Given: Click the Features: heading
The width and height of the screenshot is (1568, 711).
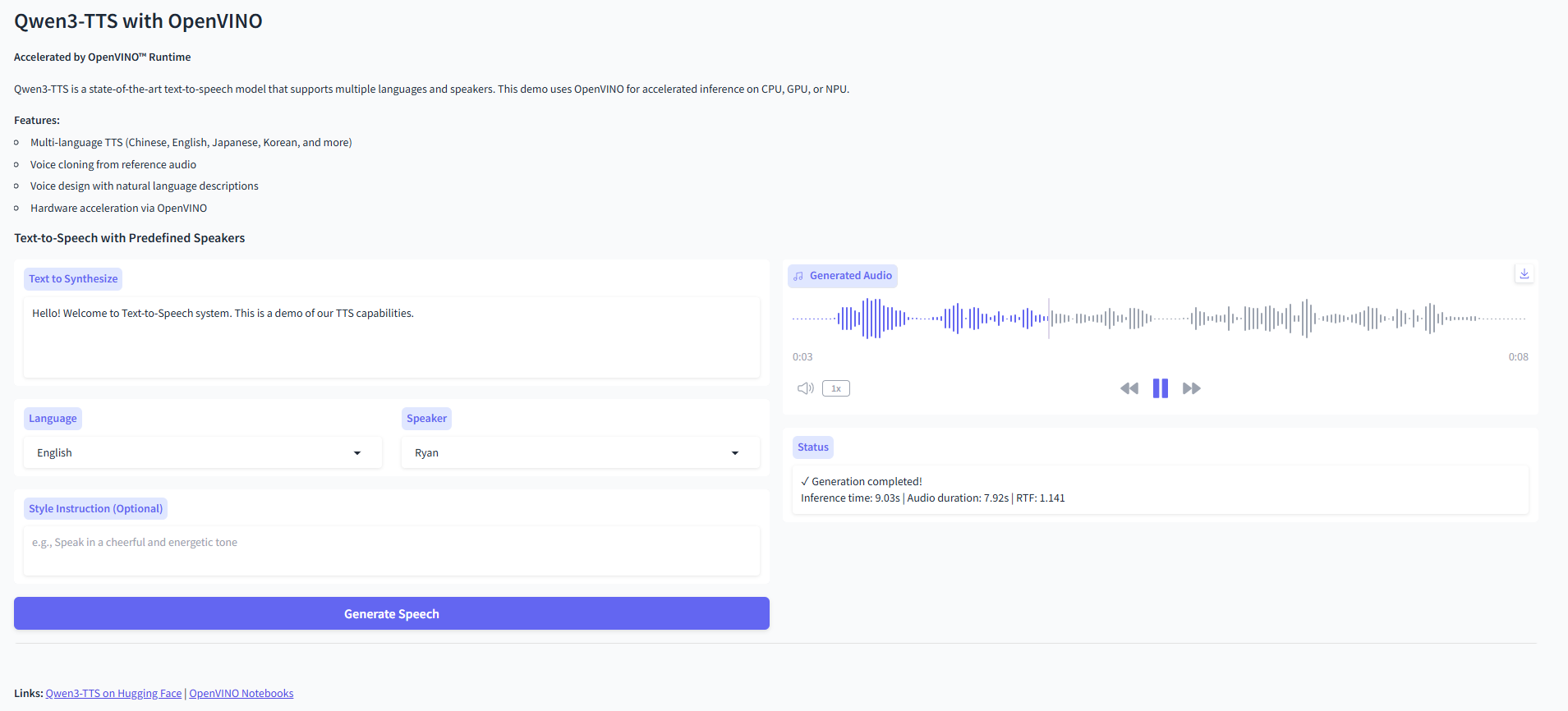Looking at the screenshot, I should tap(37, 121).
